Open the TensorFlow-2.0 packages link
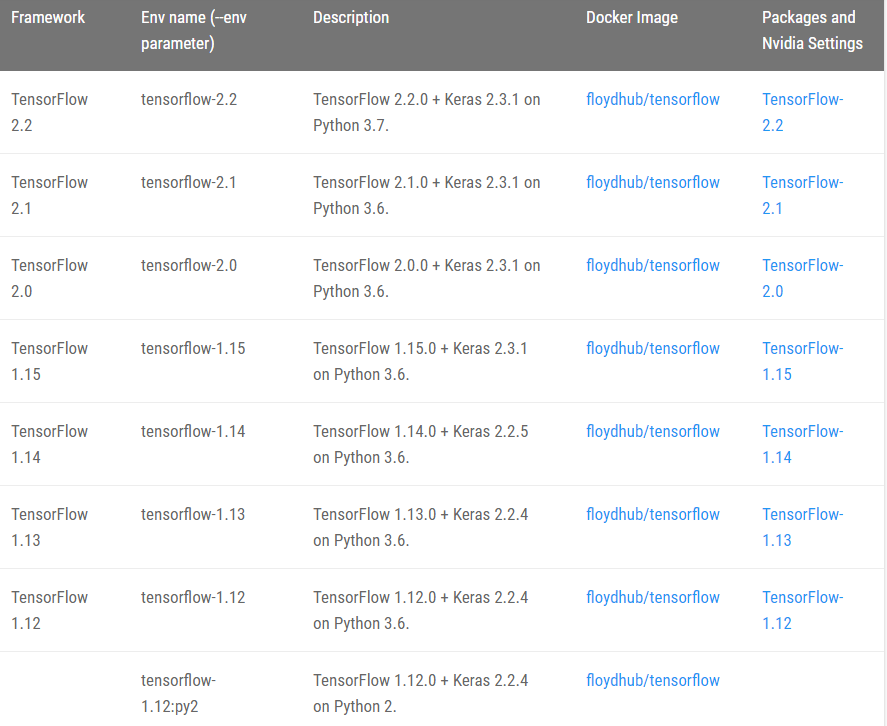The image size is (887, 726). (x=803, y=278)
